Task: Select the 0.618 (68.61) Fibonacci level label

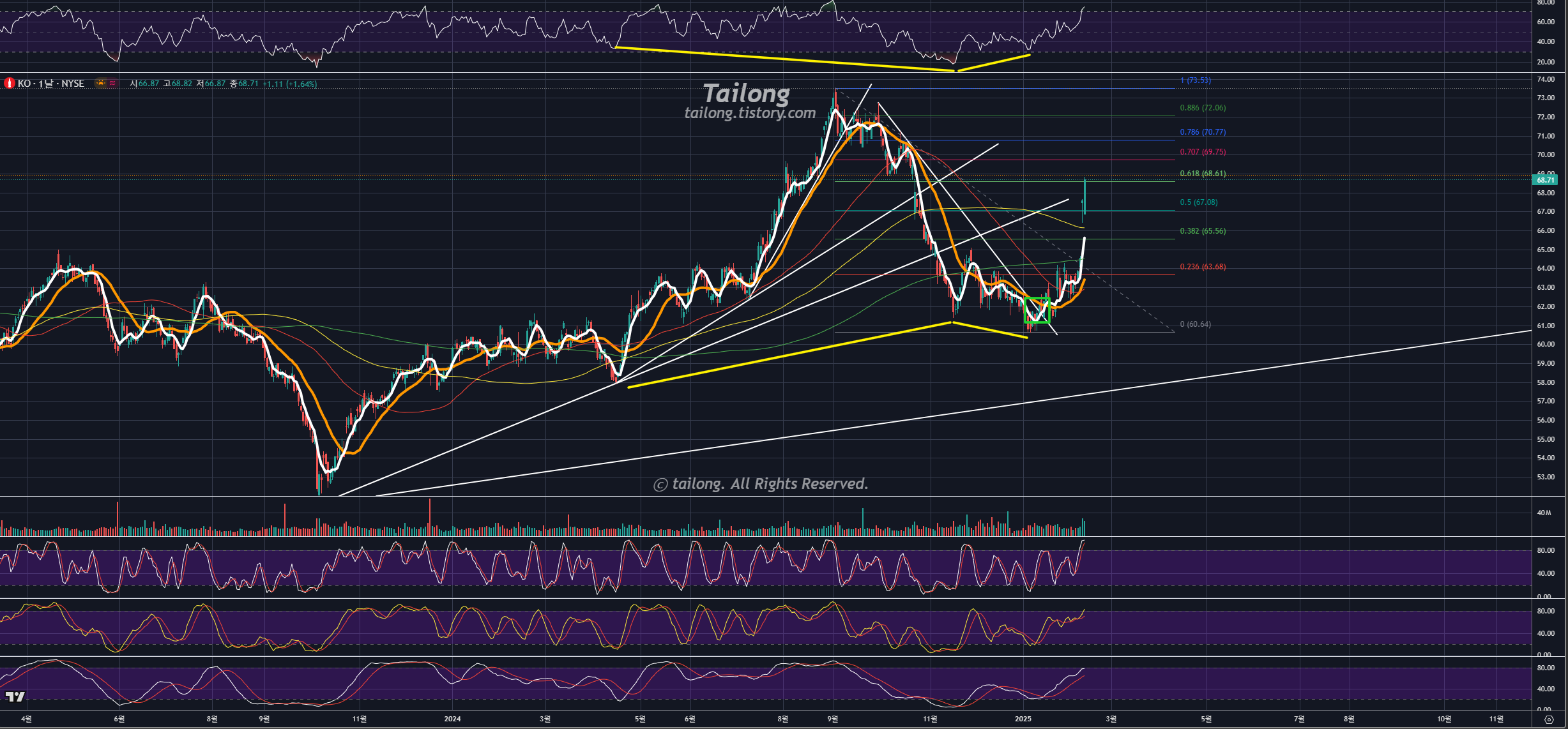Action: [1202, 174]
